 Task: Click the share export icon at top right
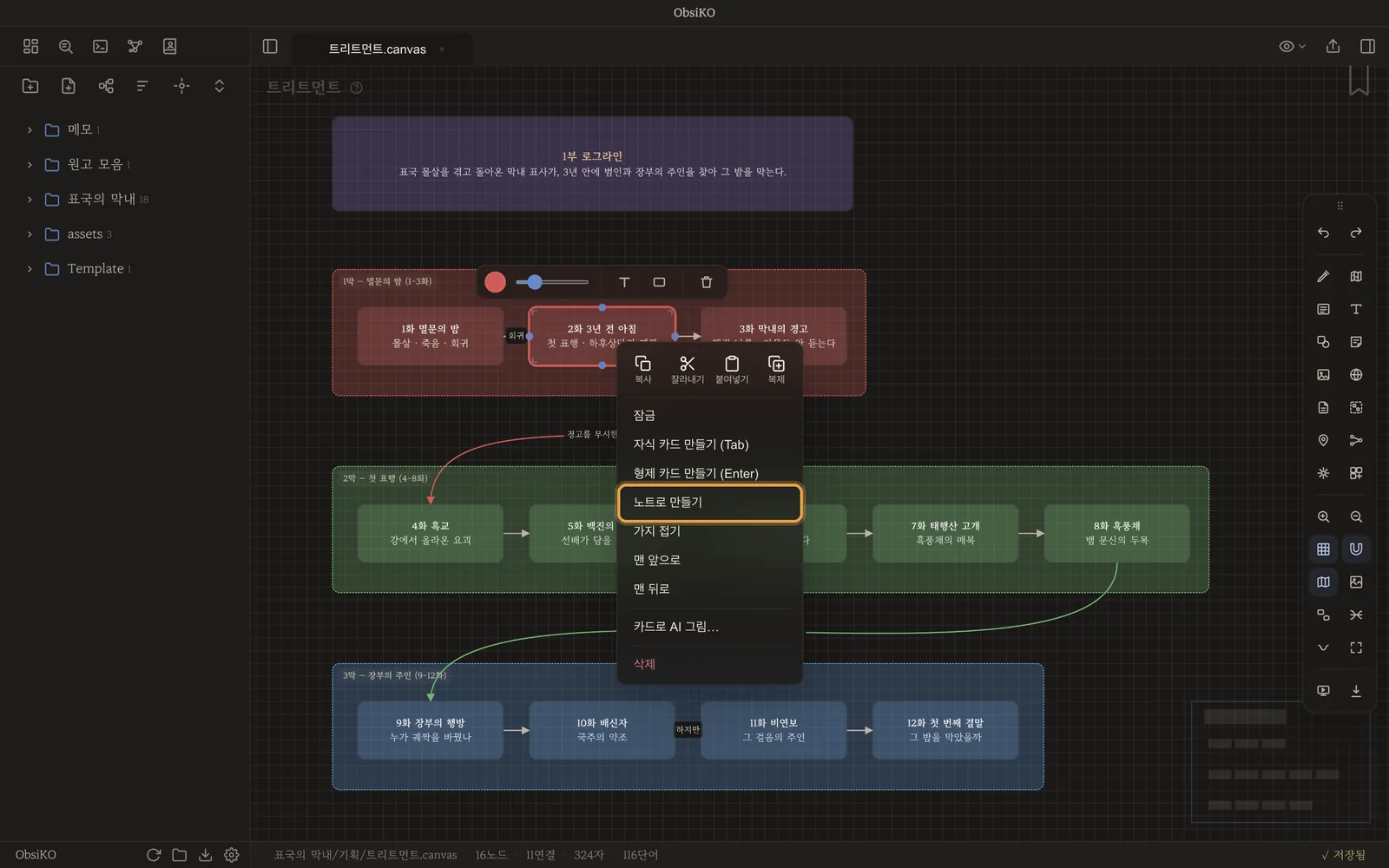pyautogui.click(x=1333, y=46)
